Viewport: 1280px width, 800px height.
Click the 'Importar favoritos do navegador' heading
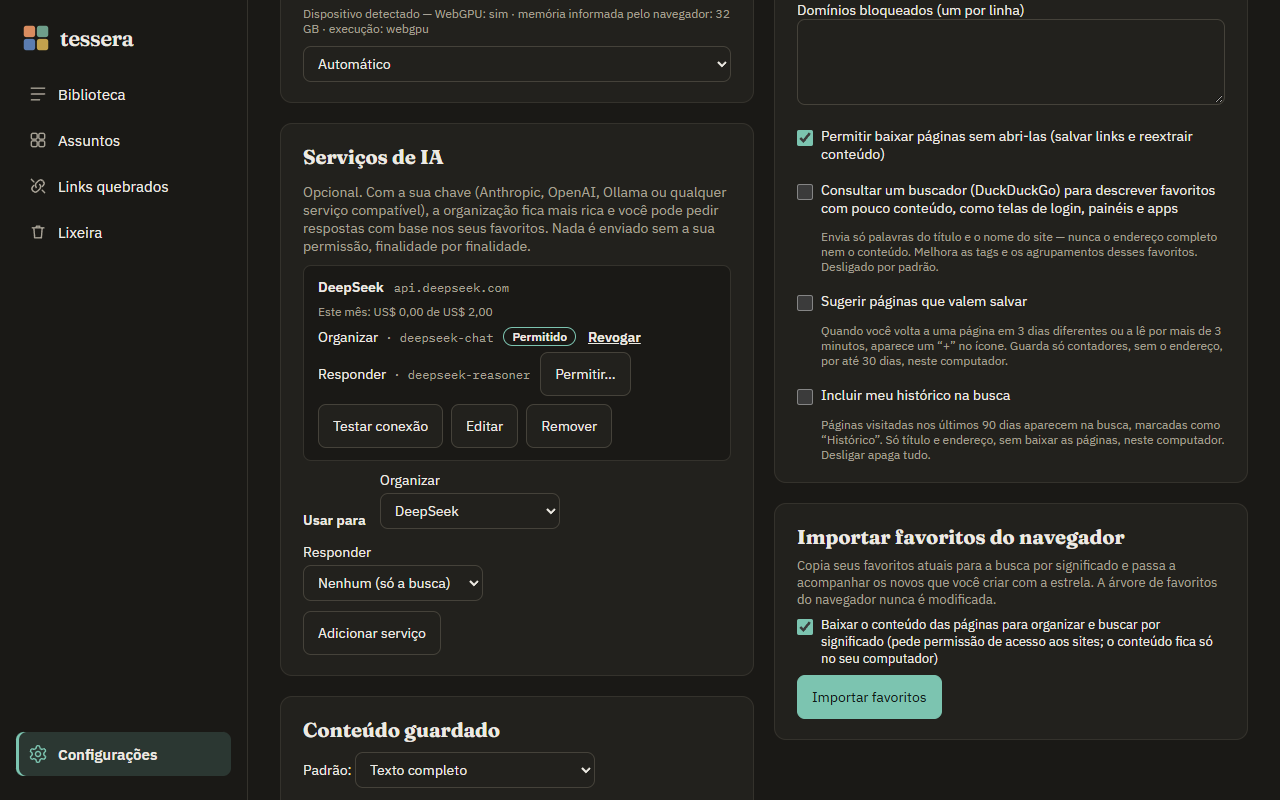(961, 538)
